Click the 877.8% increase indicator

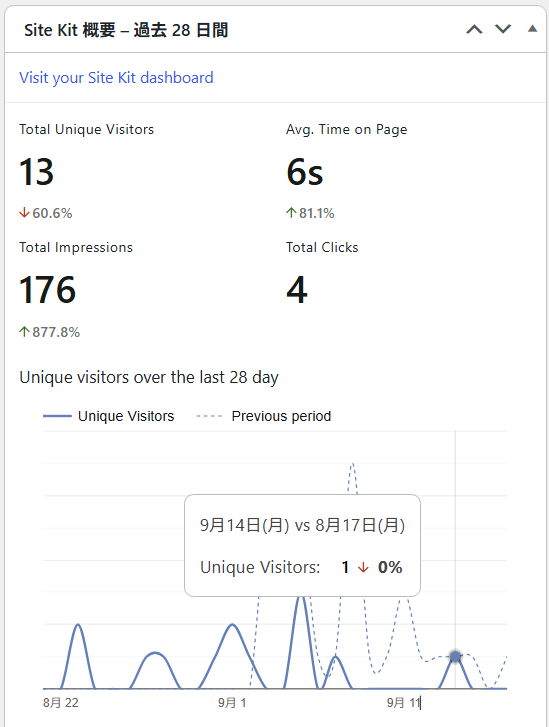pyautogui.click(x=50, y=332)
